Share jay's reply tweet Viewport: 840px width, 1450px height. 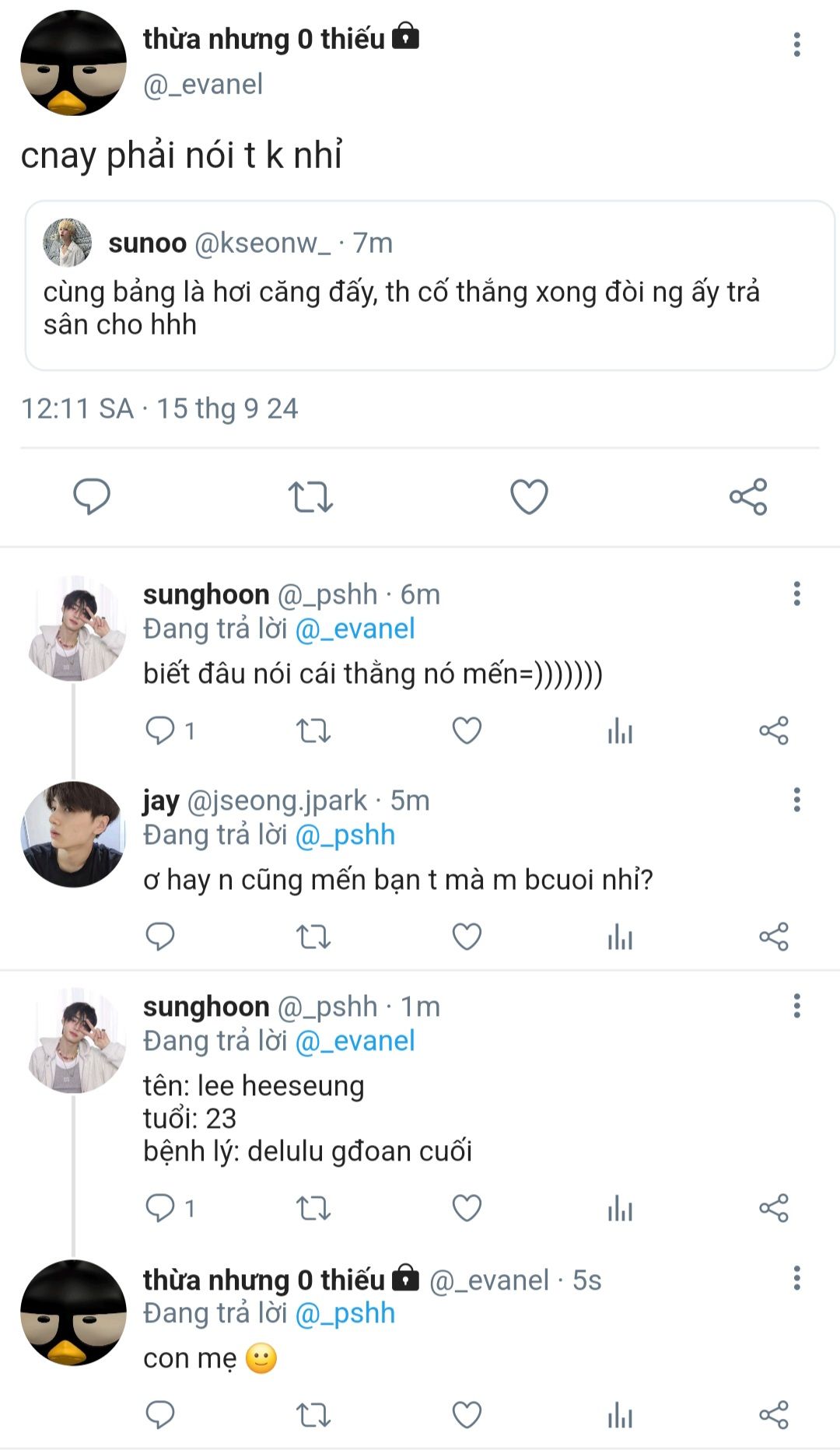[x=774, y=937]
